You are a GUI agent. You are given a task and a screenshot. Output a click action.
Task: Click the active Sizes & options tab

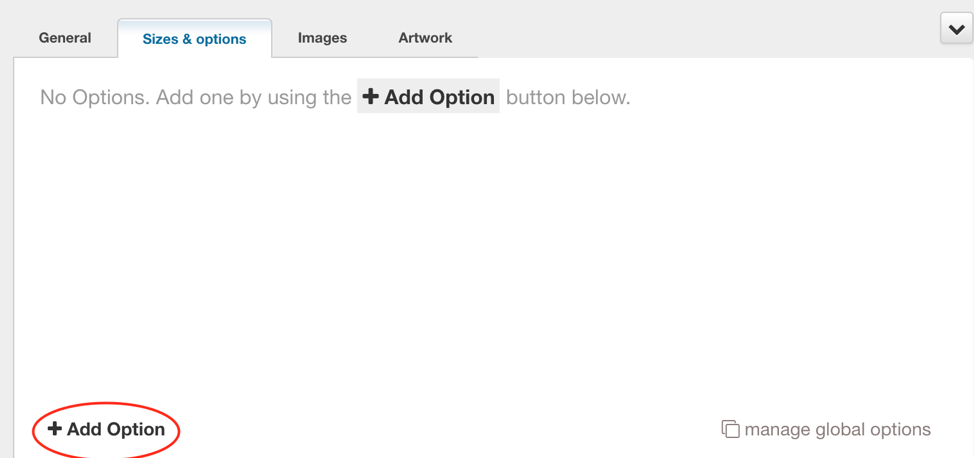pos(194,39)
